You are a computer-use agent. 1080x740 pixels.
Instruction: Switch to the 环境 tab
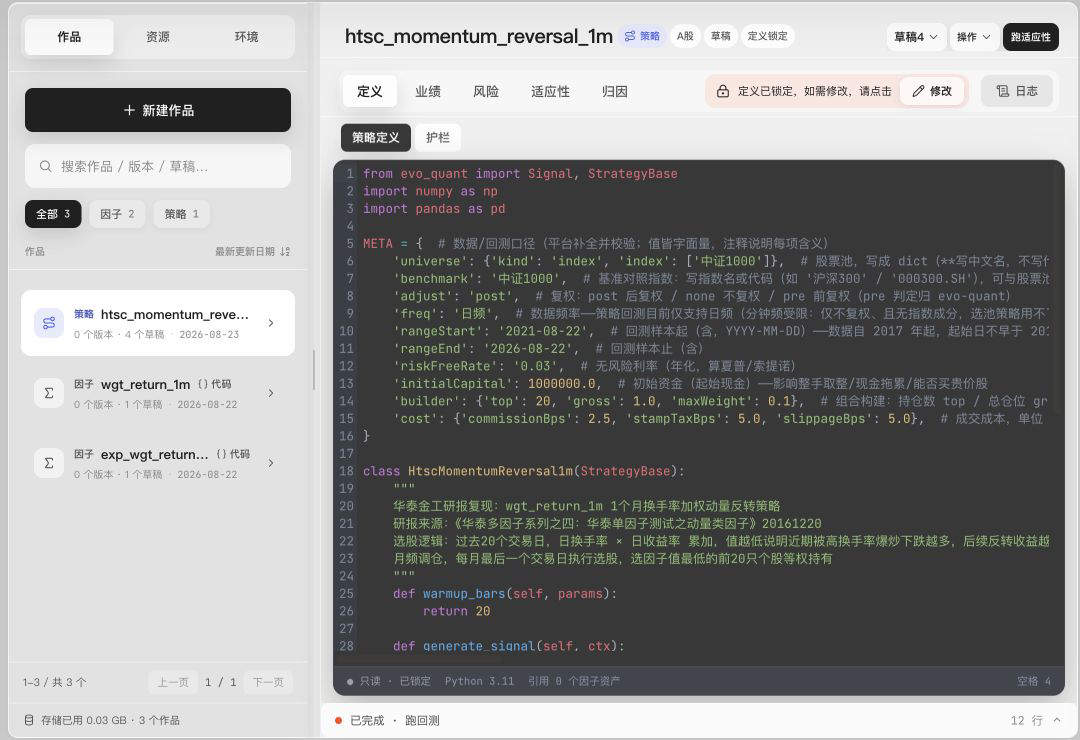(247, 37)
